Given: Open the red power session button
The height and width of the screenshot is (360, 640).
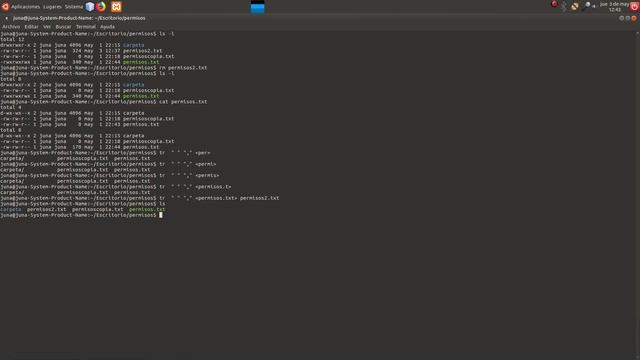Looking at the screenshot, I should 634,7.
